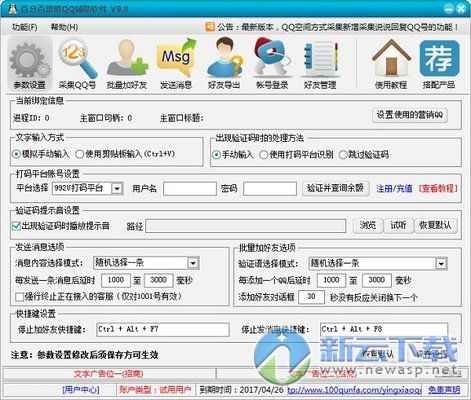
Task: Expand the 平台选择 dropdown
Action: click(x=117, y=189)
